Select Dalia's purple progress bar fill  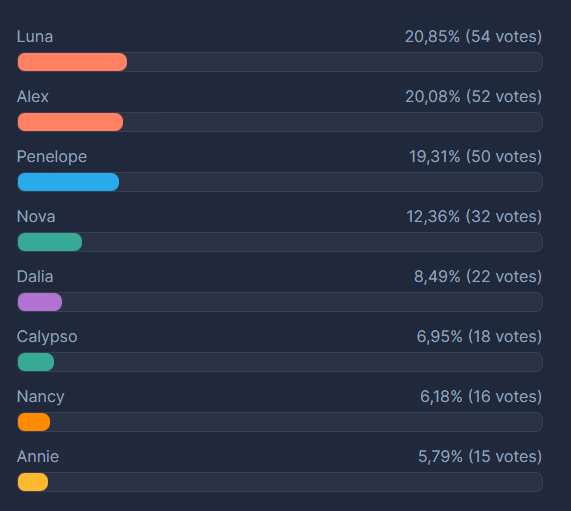pos(40,302)
